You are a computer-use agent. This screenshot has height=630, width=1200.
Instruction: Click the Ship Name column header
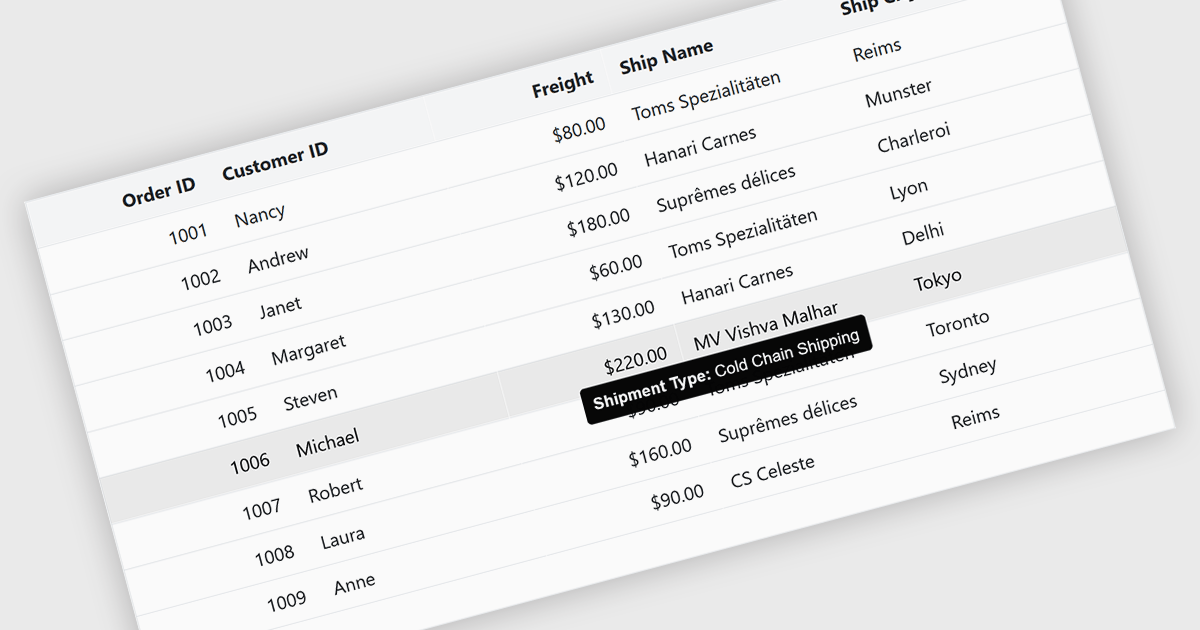point(666,57)
